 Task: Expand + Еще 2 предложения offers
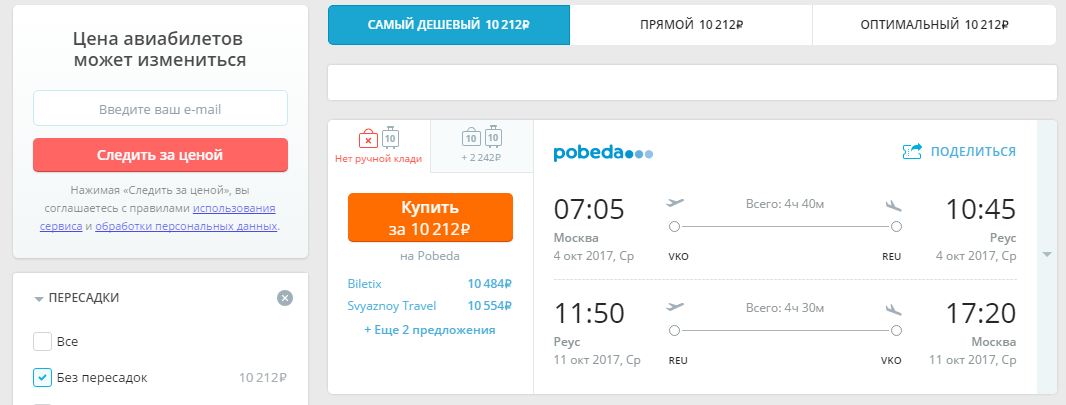[x=430, y=330]
